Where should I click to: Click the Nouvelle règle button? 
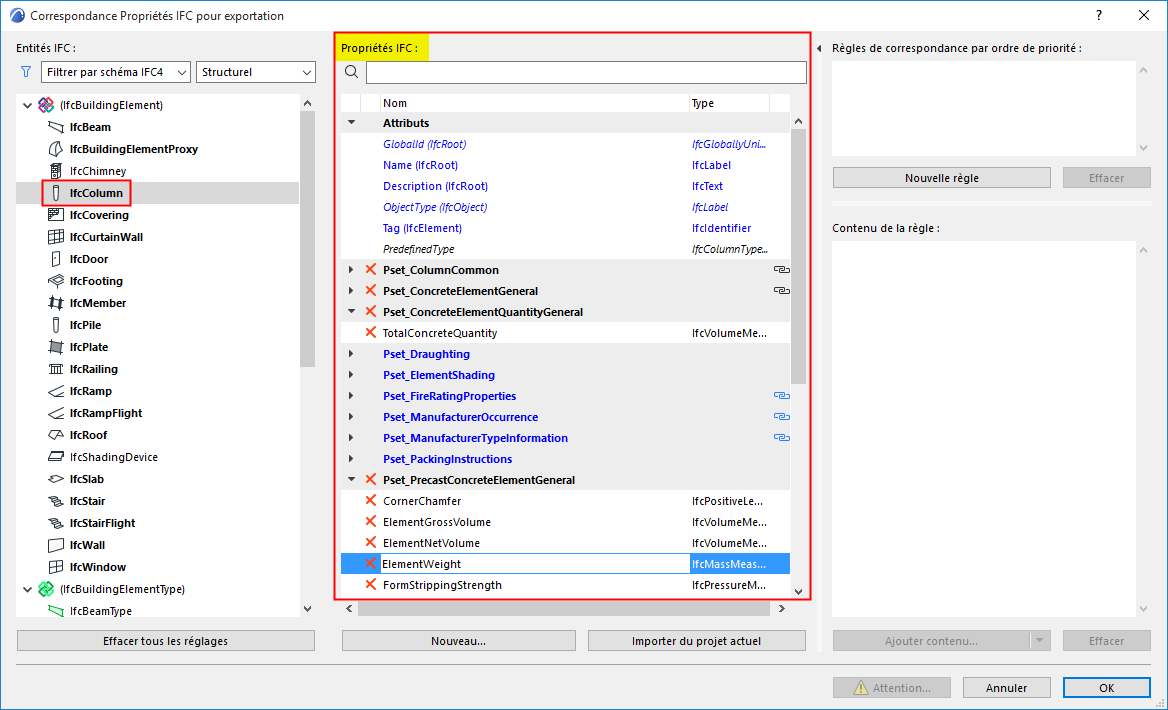[942, 177]
